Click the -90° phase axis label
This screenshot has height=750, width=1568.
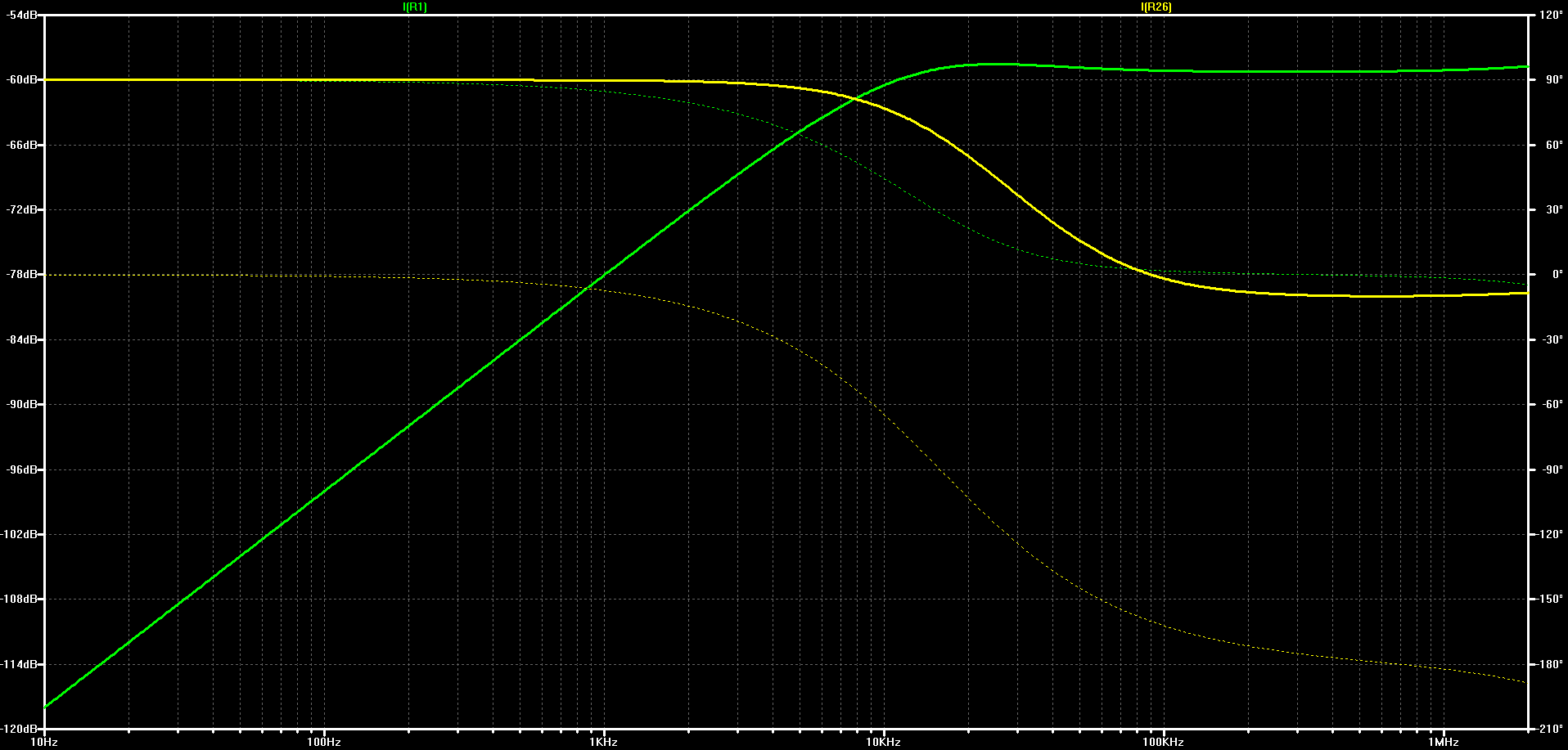coord(1552,469)
